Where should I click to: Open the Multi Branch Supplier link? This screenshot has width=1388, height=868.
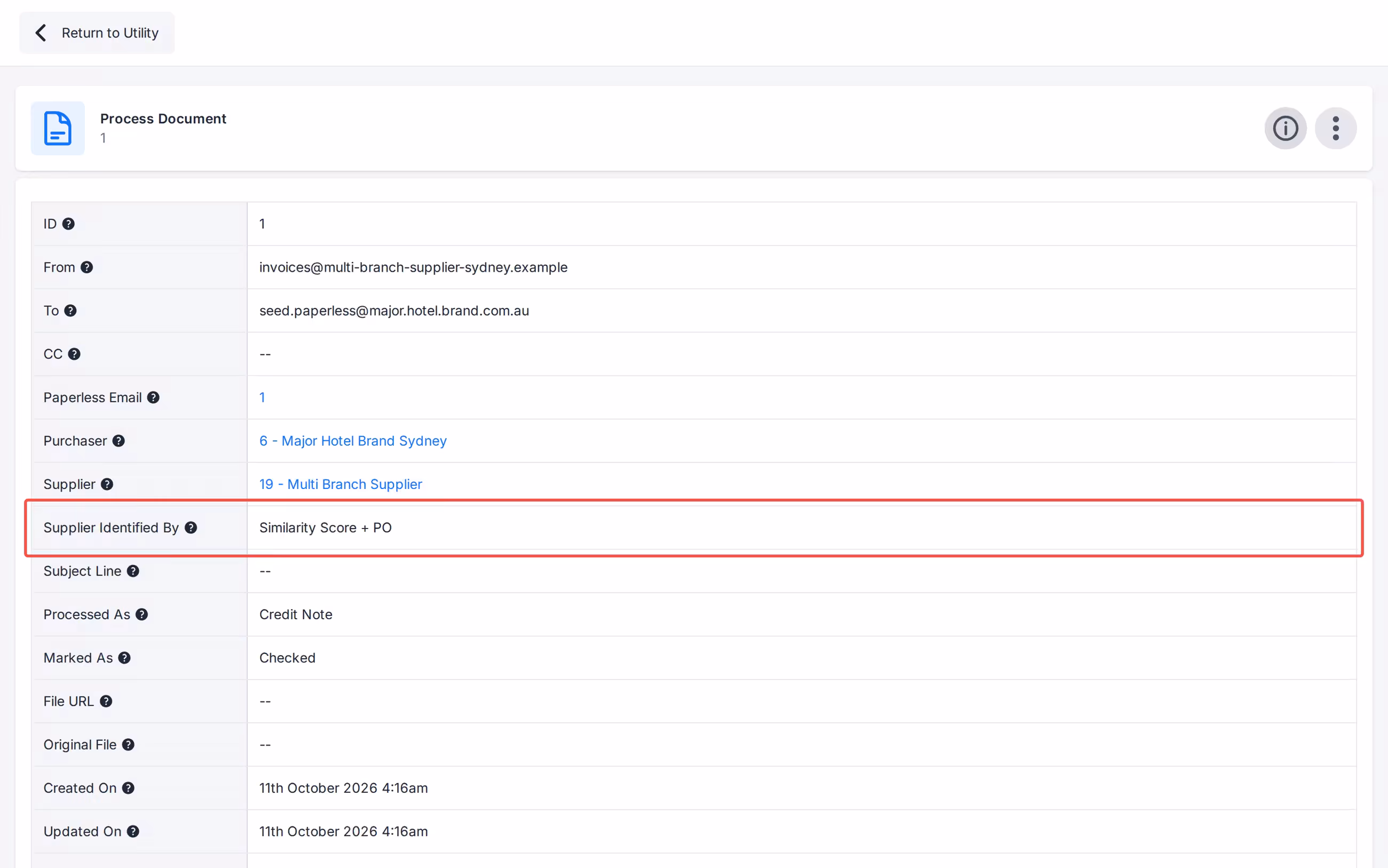[x=341, y=485]
